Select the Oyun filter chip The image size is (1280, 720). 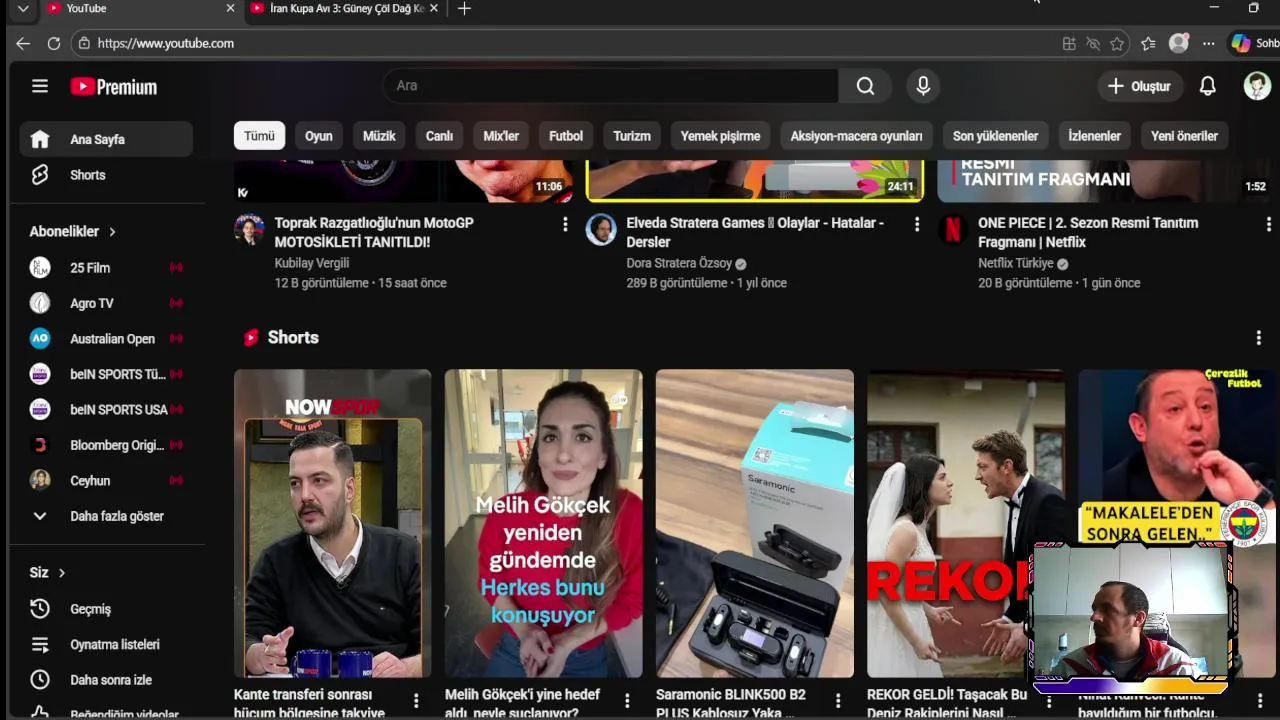point(319,136)
